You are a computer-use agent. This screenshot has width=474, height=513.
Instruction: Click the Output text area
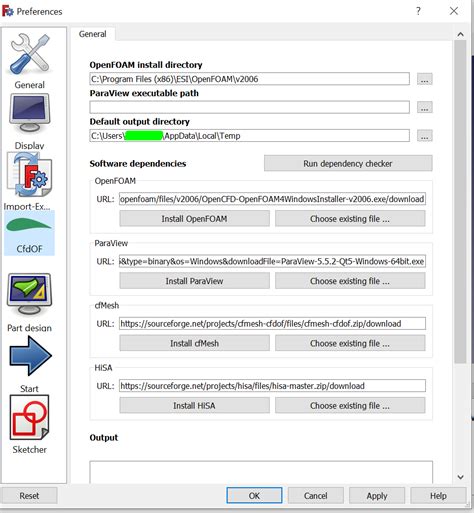261,472
